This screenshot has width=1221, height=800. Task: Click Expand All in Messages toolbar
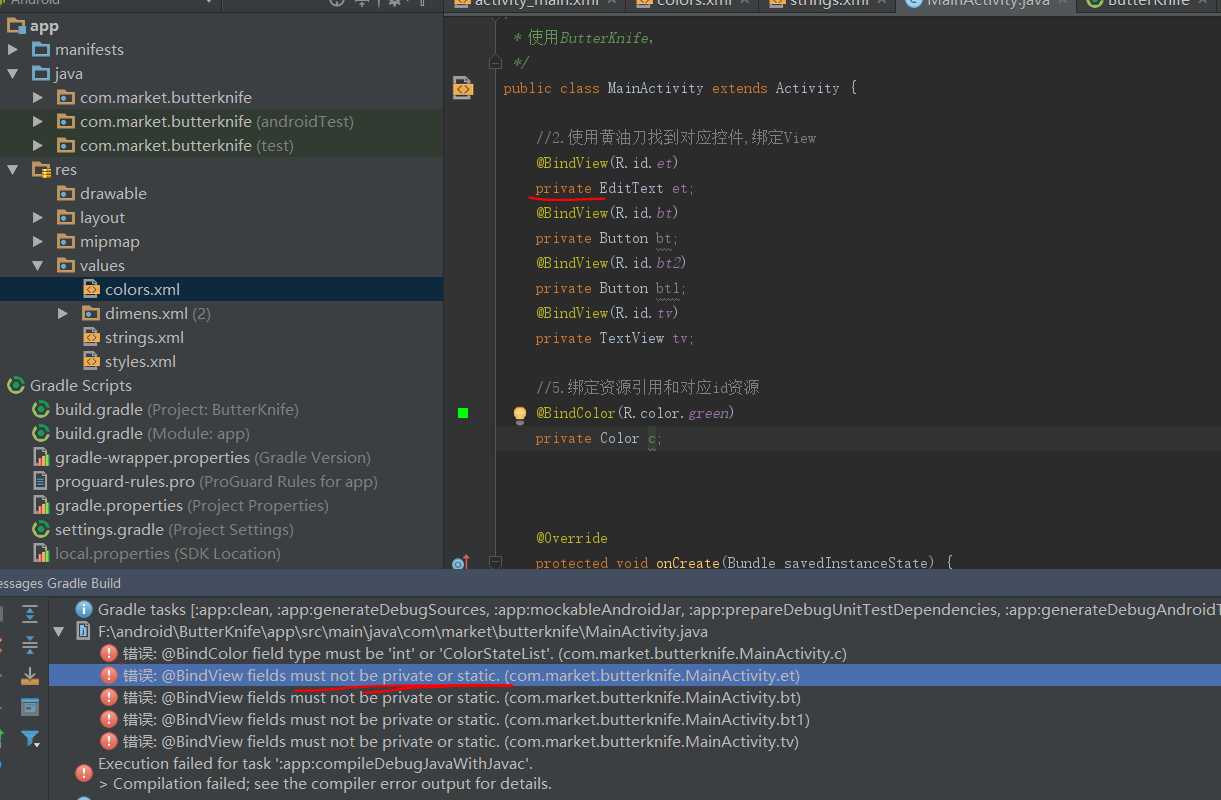coord(30,615)
